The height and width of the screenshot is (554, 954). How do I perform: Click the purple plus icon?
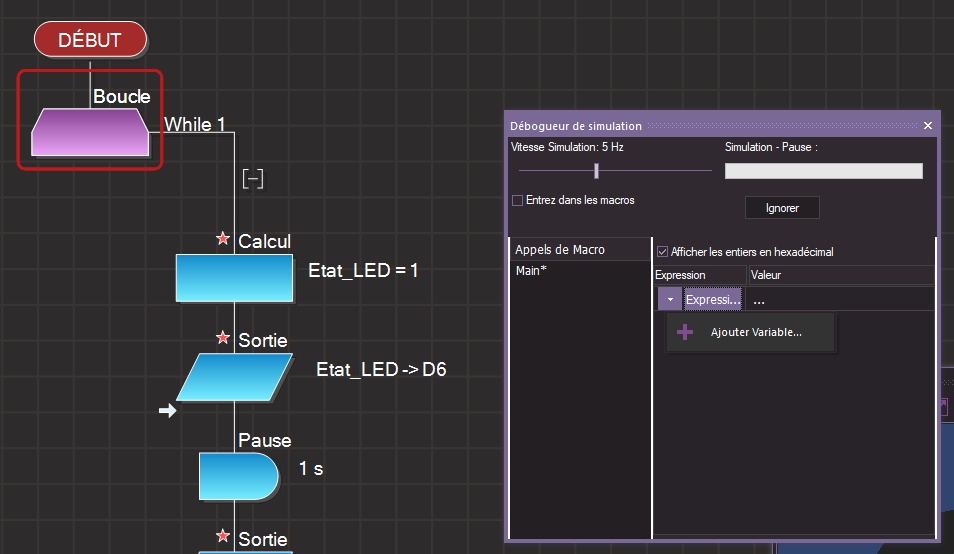(685, 332)
